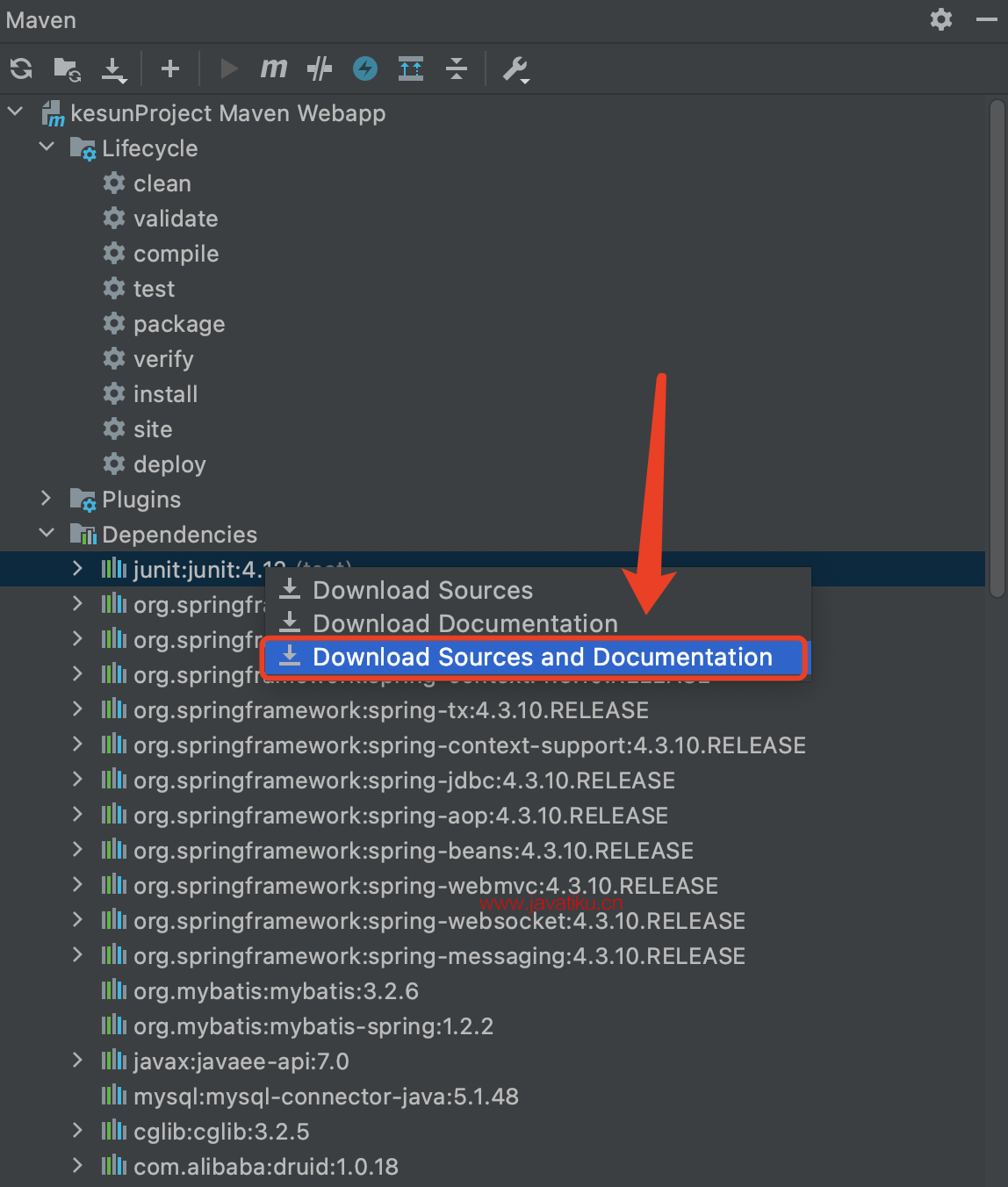
Task: Expand the spring-tx:4.3.10.RELEASE dependency
Action: click(x=77, y=709)
